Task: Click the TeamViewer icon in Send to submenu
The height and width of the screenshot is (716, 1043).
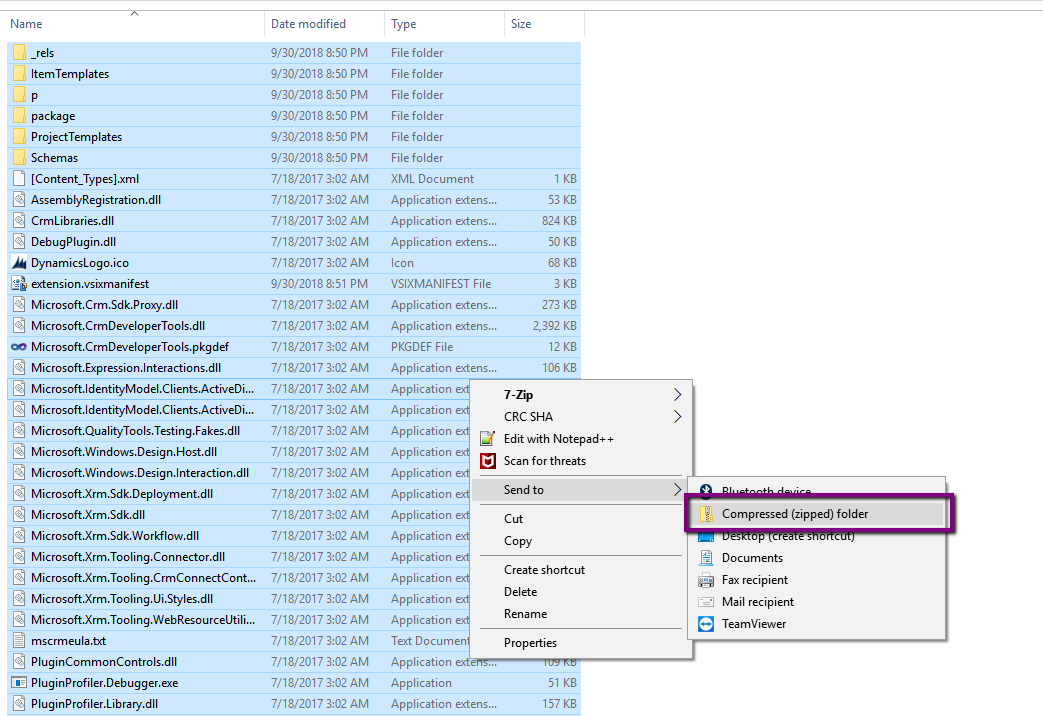Action: point(706,624)
